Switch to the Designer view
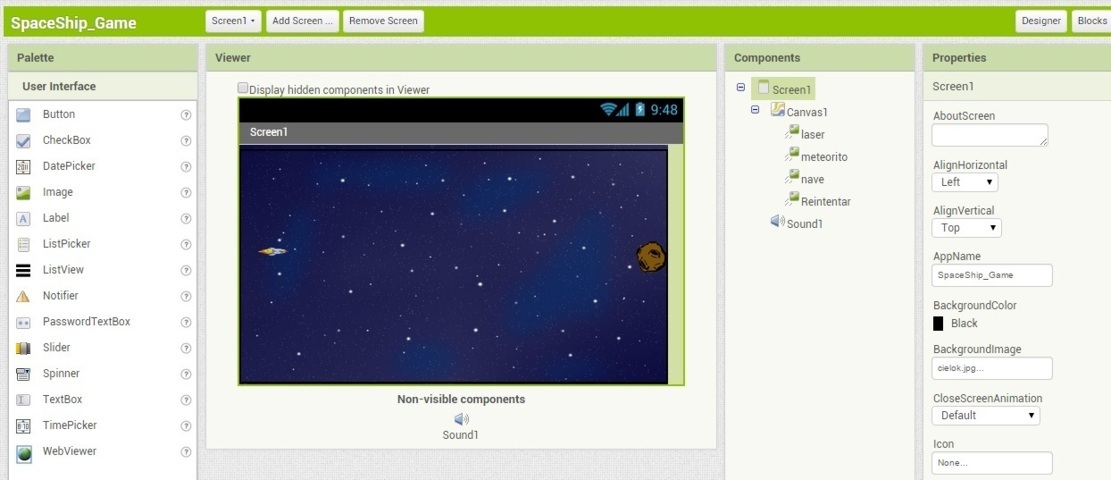The width and height of the screenshot is (1111, 480). click(1041, 21)
